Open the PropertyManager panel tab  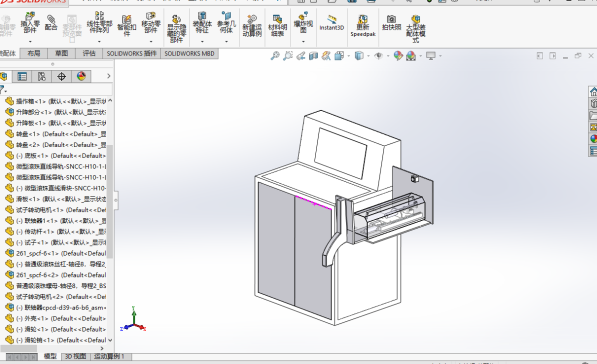click(x=22, y=77)
